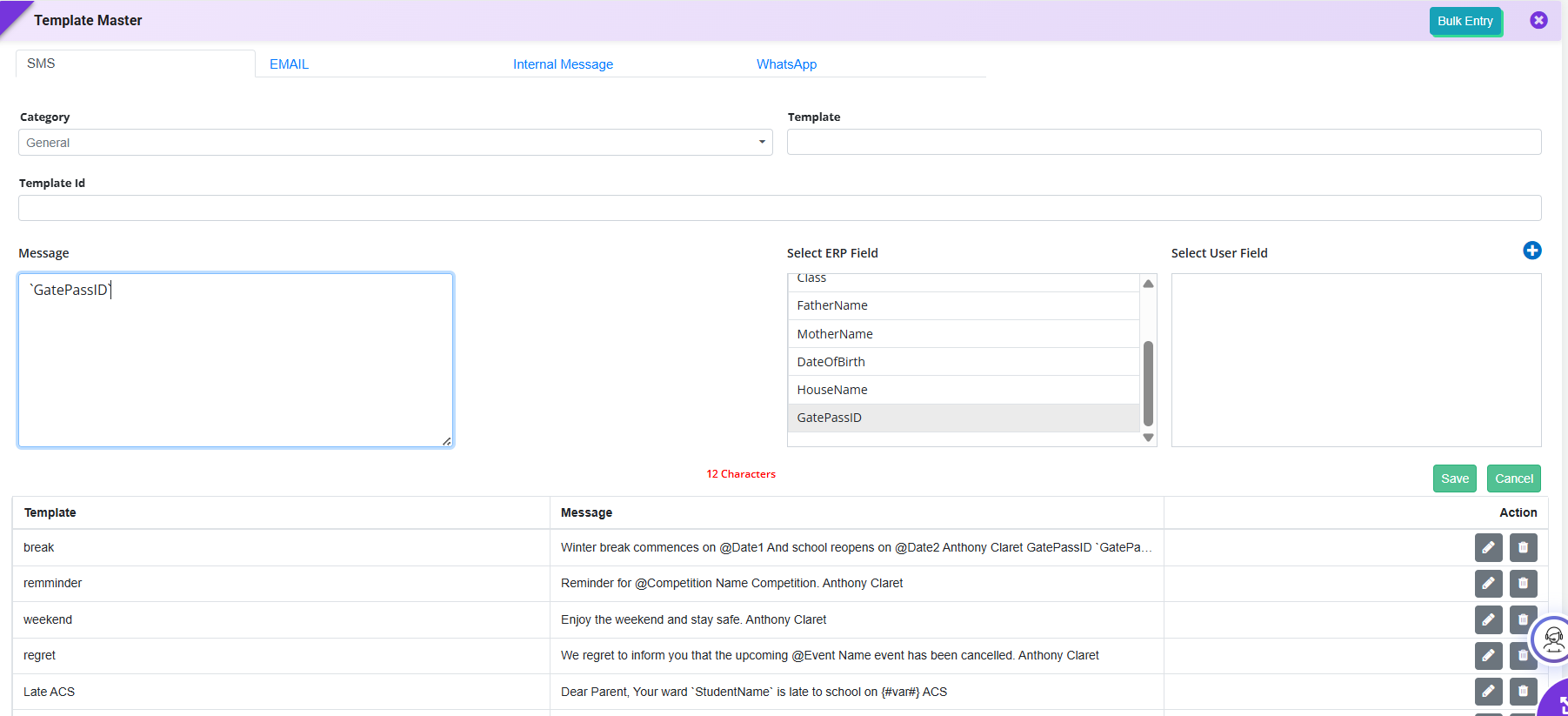Screen dimensions: 1568x716
Task: Open the Internal Message tab
Action: click(563, 64)
